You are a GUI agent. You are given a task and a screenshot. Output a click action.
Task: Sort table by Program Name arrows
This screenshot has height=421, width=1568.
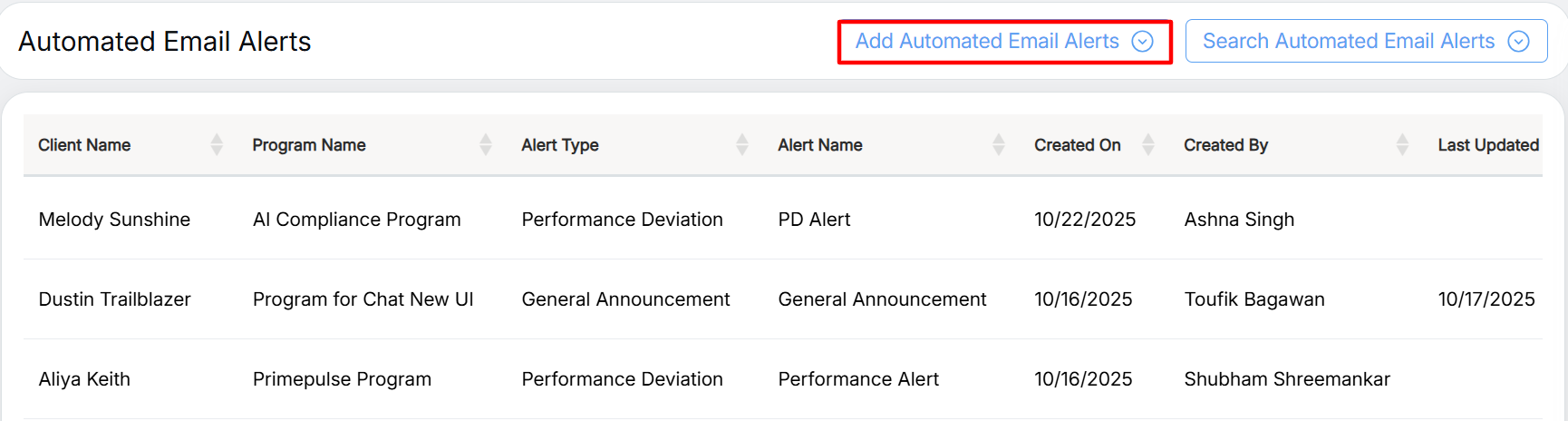(486, 145)
